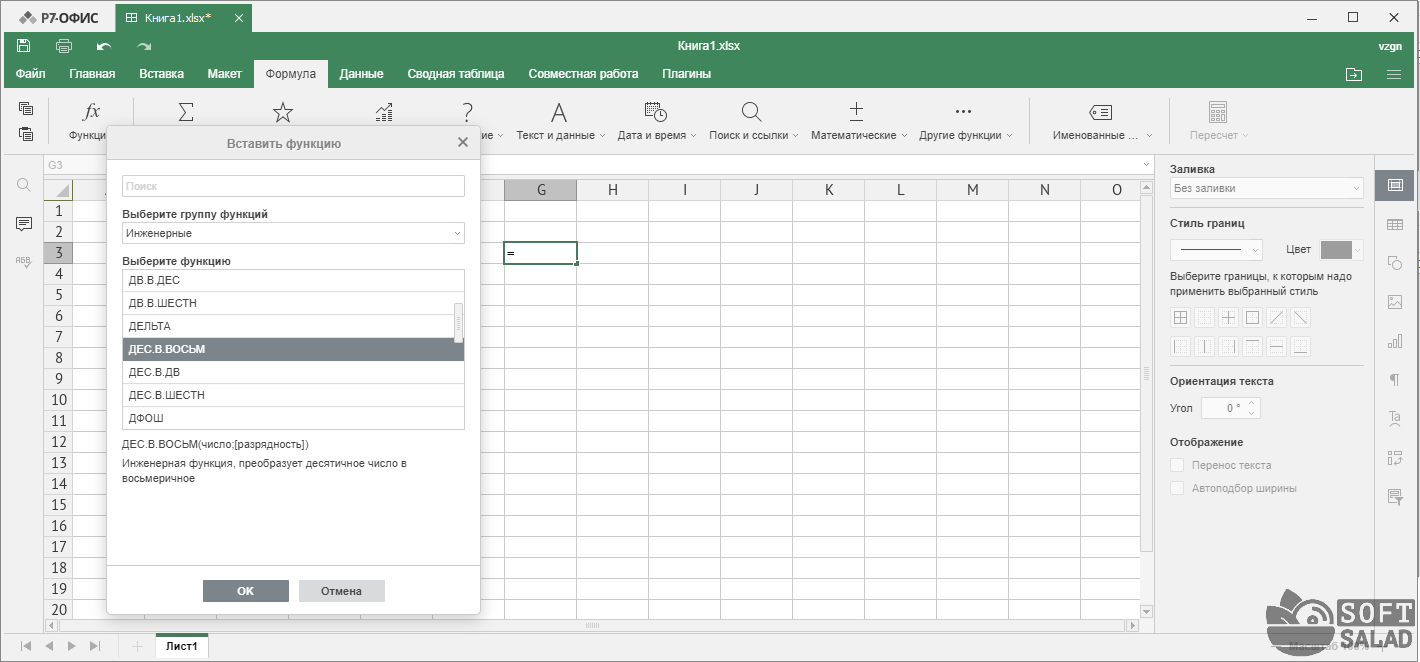Open Поиск и ссылки functions dropdown
This screenshot has height=662, width=1420.
[752, 121]
